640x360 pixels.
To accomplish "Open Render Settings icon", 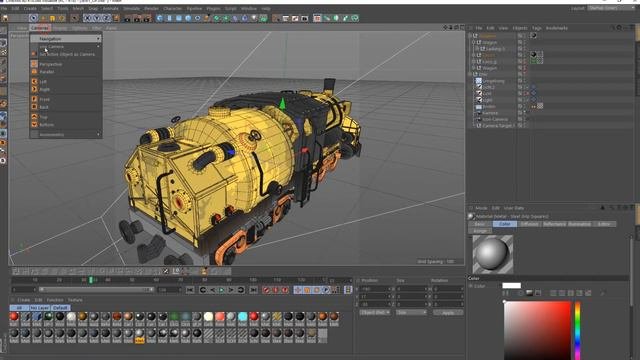I will click(147, 18).
